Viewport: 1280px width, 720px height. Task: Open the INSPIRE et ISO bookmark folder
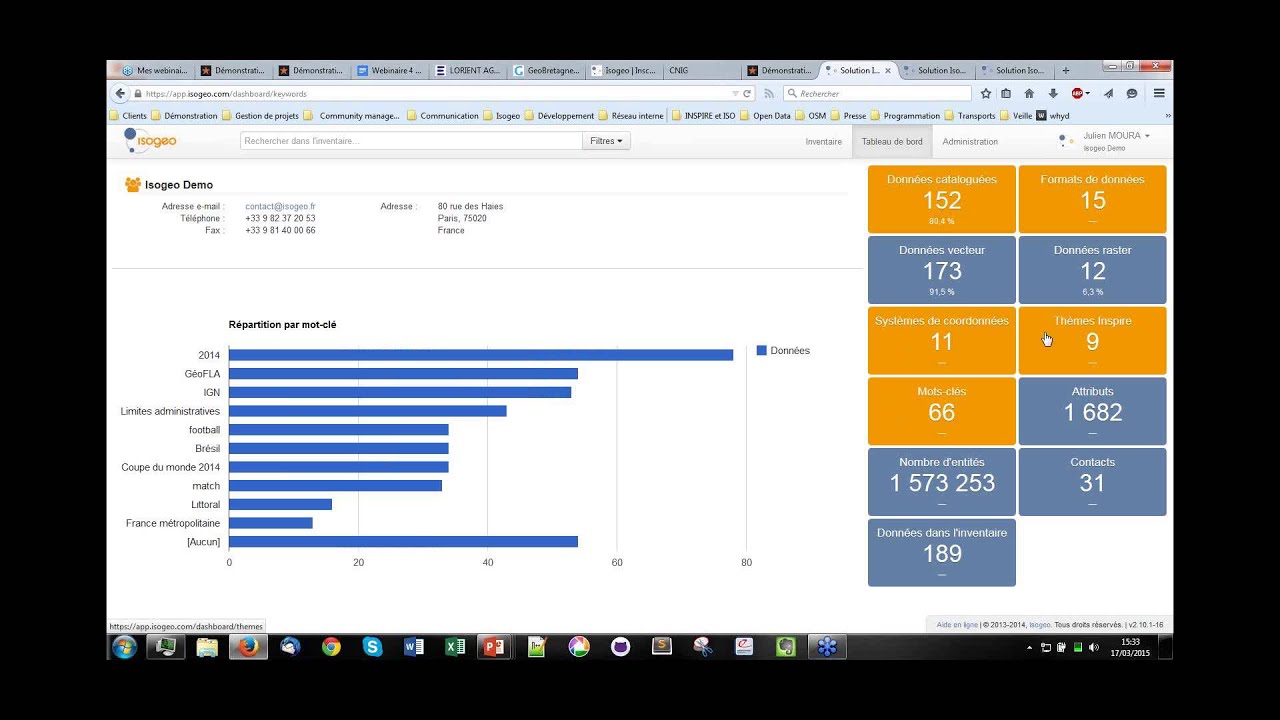[703, 116]
